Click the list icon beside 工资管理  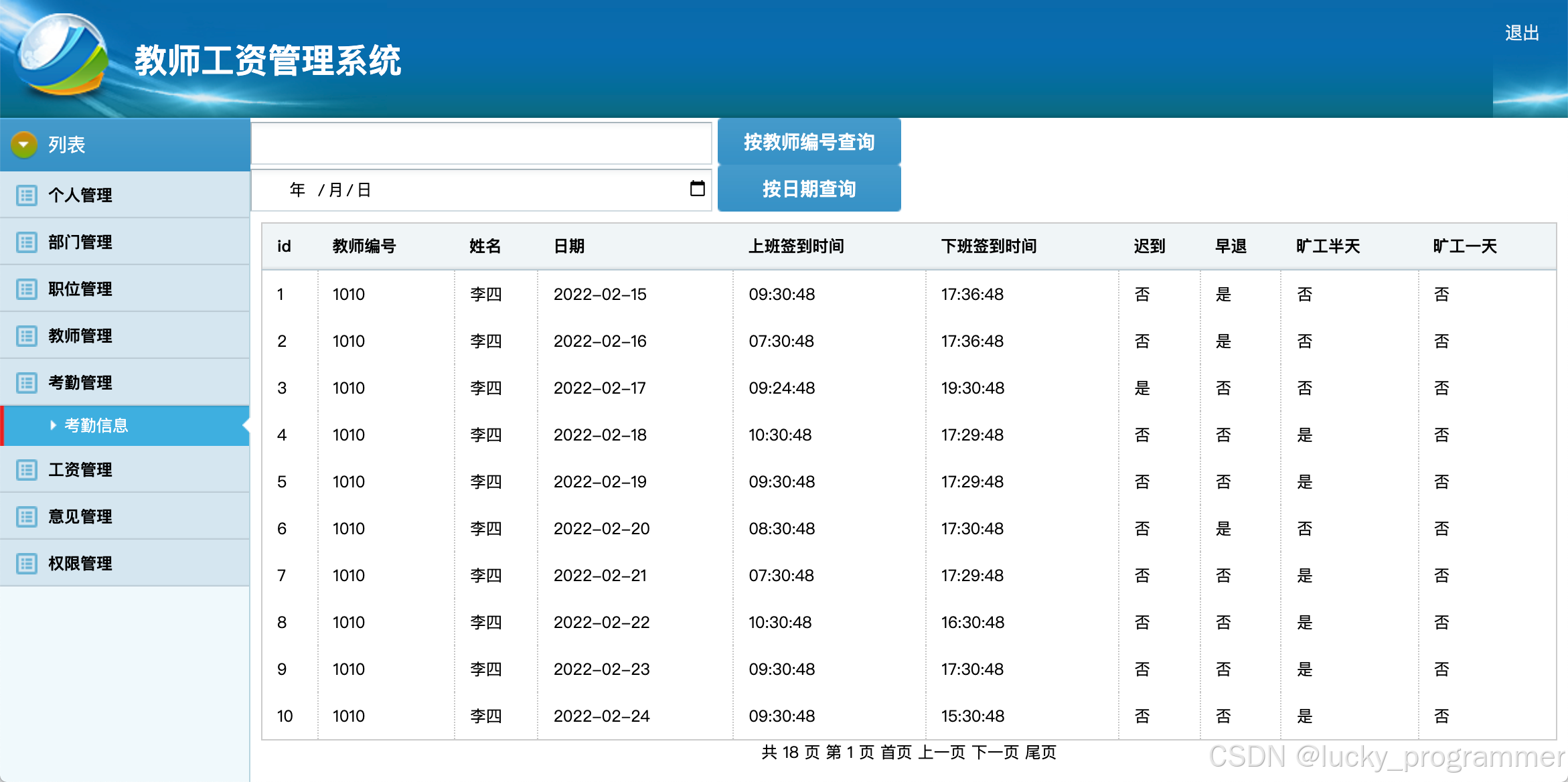click(x=27, y=469)
